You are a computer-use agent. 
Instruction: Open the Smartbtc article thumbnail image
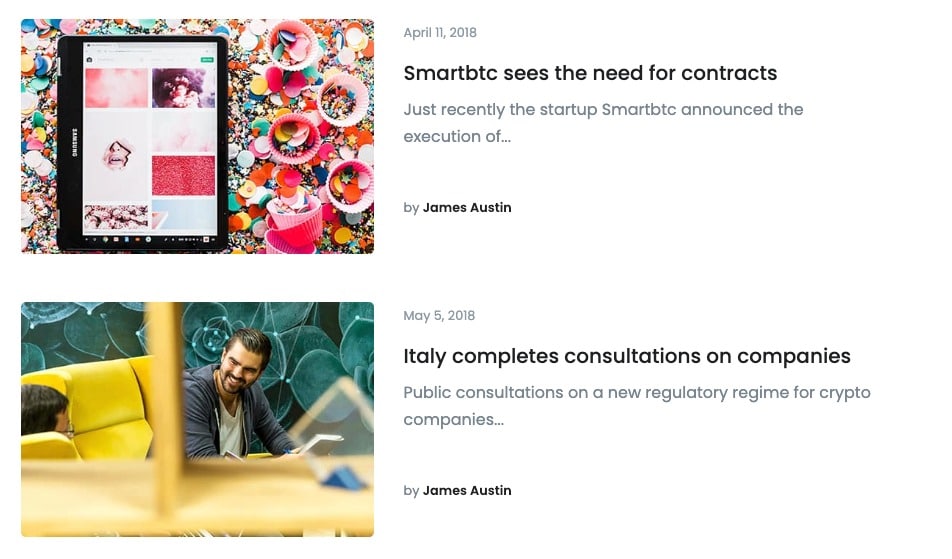pyautogui.click(x=197, y=136)
